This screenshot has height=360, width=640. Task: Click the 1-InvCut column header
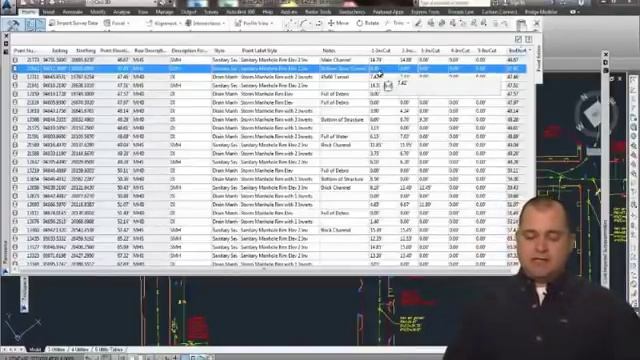[381, 51]
